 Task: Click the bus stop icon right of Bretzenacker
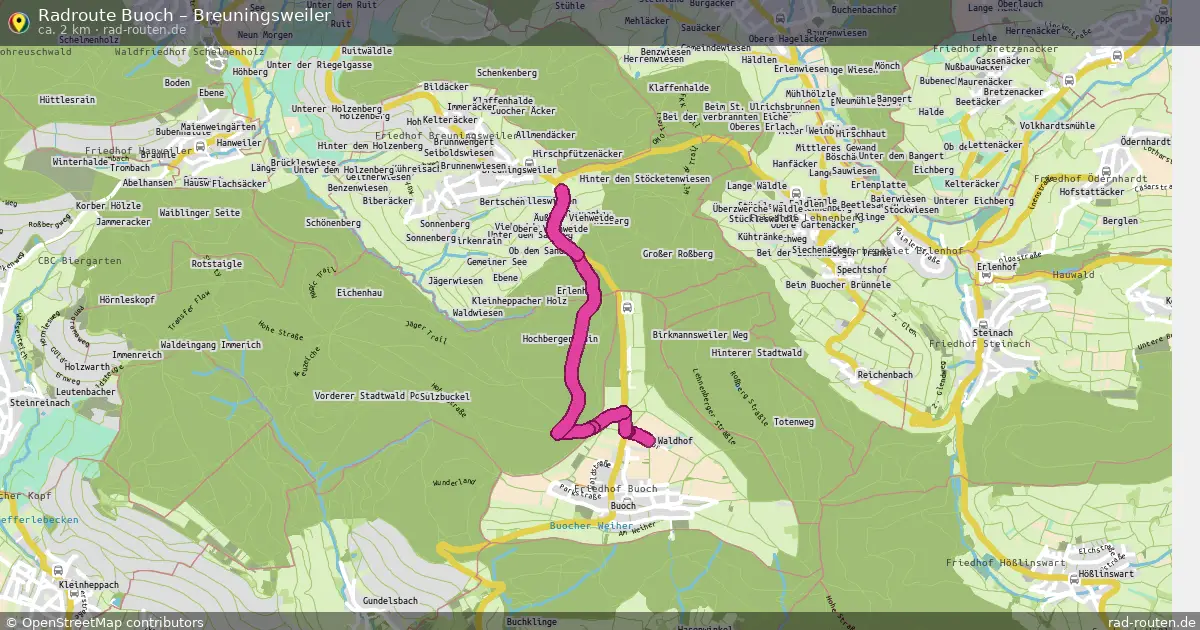click(x=1069, y=80)
